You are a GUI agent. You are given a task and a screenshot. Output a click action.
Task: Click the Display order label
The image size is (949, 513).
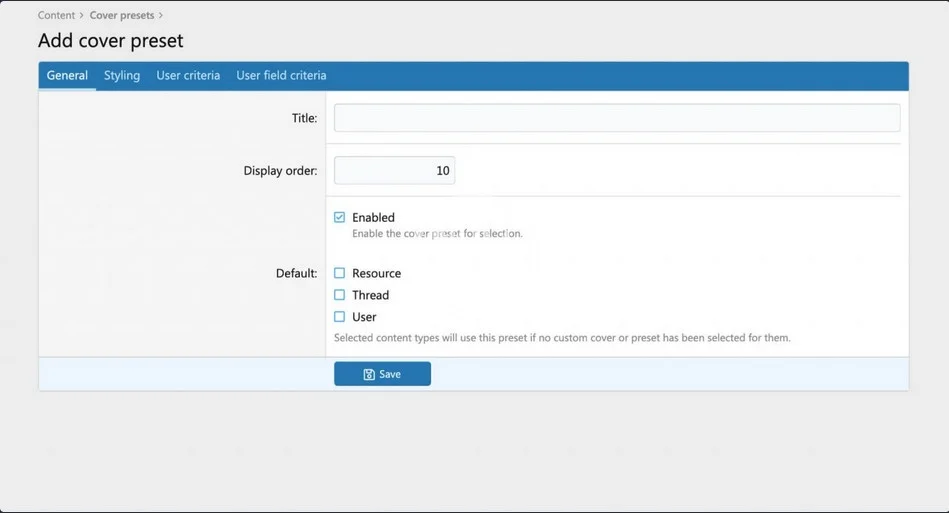tap(280, 171)
